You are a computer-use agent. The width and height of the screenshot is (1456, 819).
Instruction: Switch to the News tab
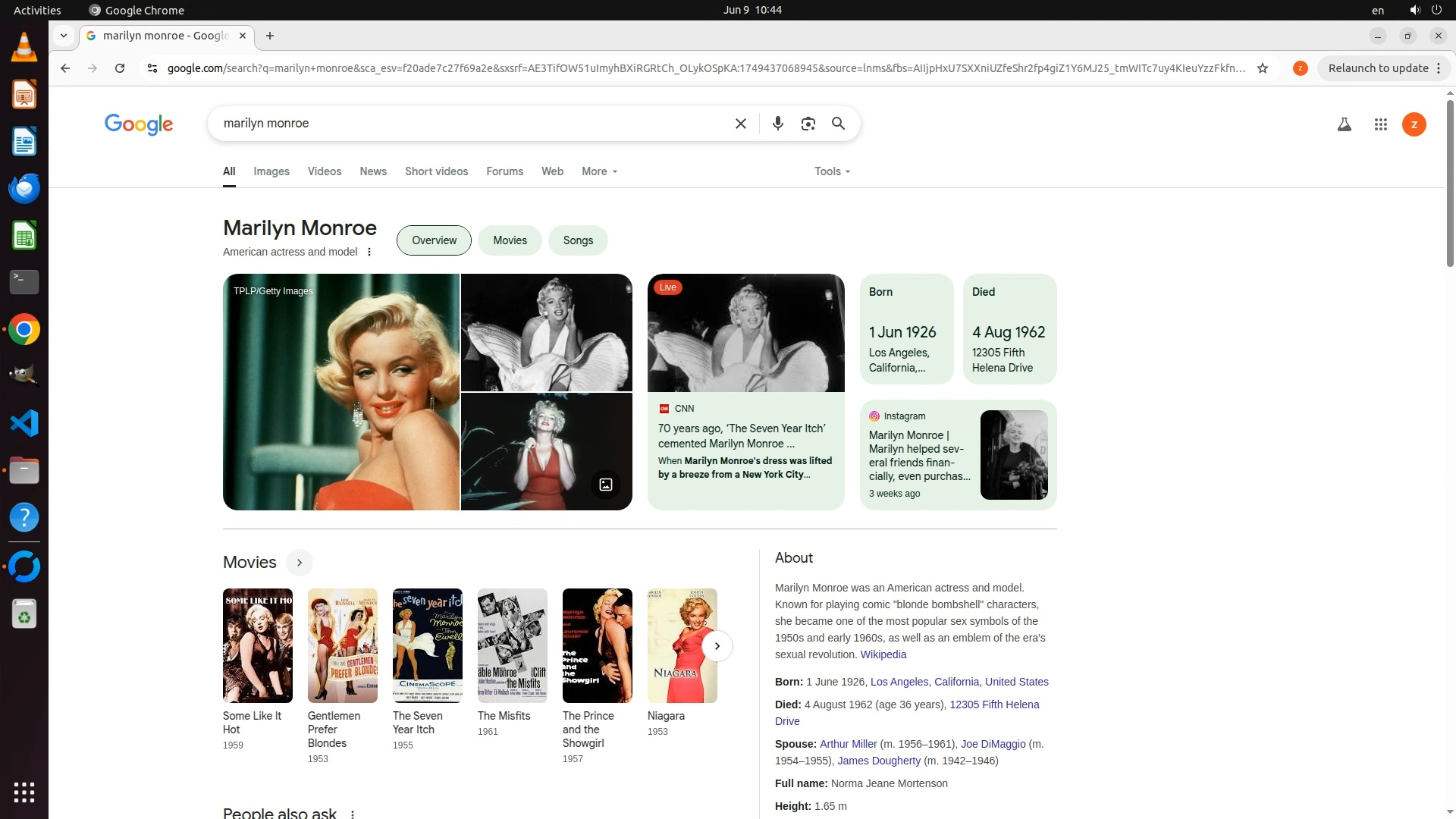tap(373, 171)
